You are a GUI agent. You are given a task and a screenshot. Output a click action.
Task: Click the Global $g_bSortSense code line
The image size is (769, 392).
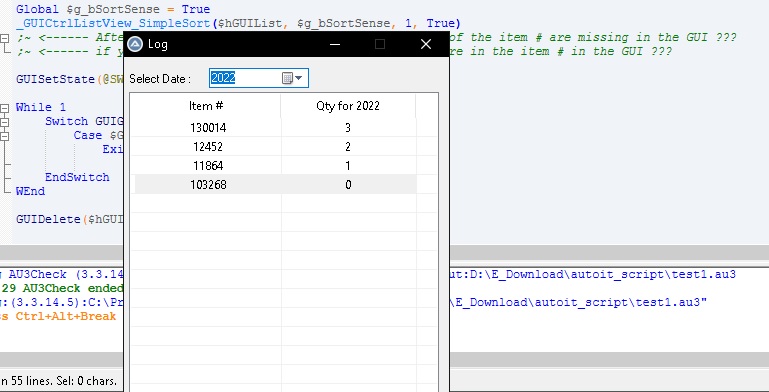(x=113, y=9)
